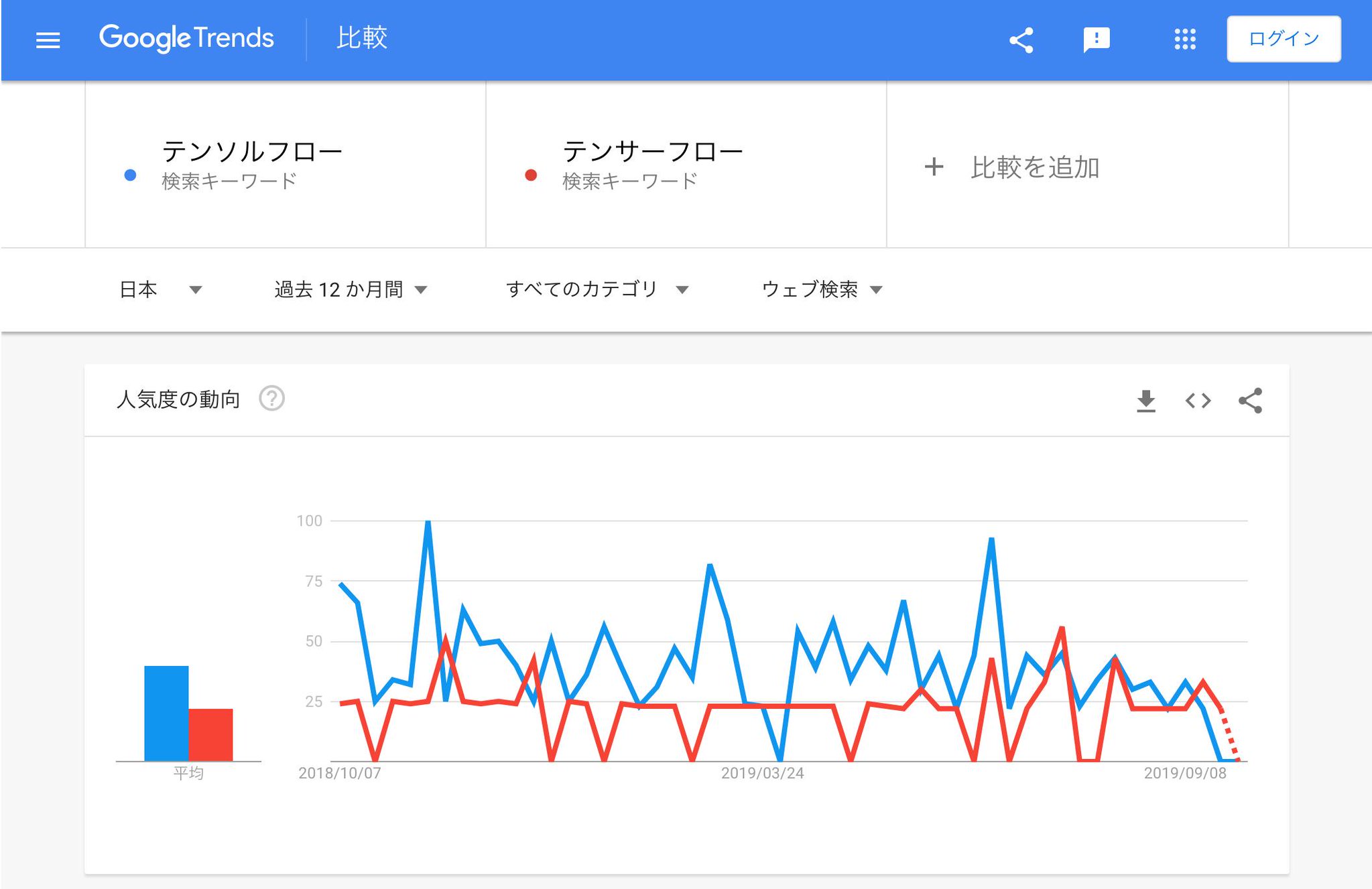The width and height of the screenshot is (1372, 889).
Task: Open the すべてのカテゴリ dropdown
Action: point(597,289)
